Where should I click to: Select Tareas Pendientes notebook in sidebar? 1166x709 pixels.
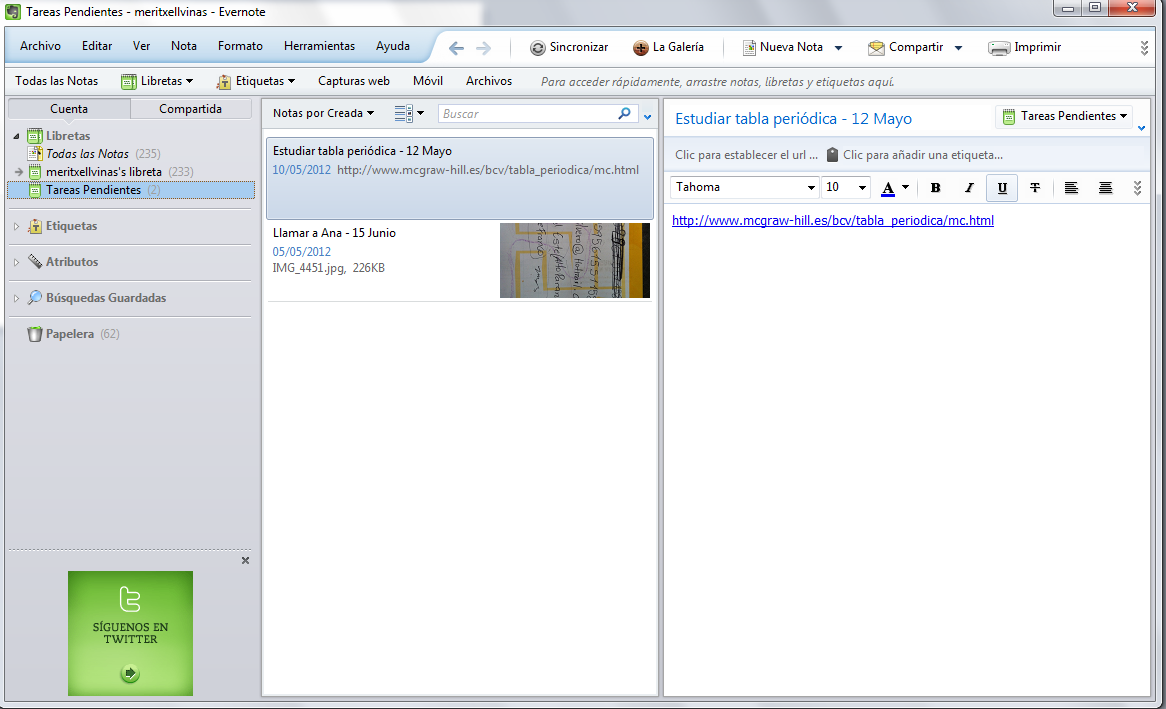point(131,190)
